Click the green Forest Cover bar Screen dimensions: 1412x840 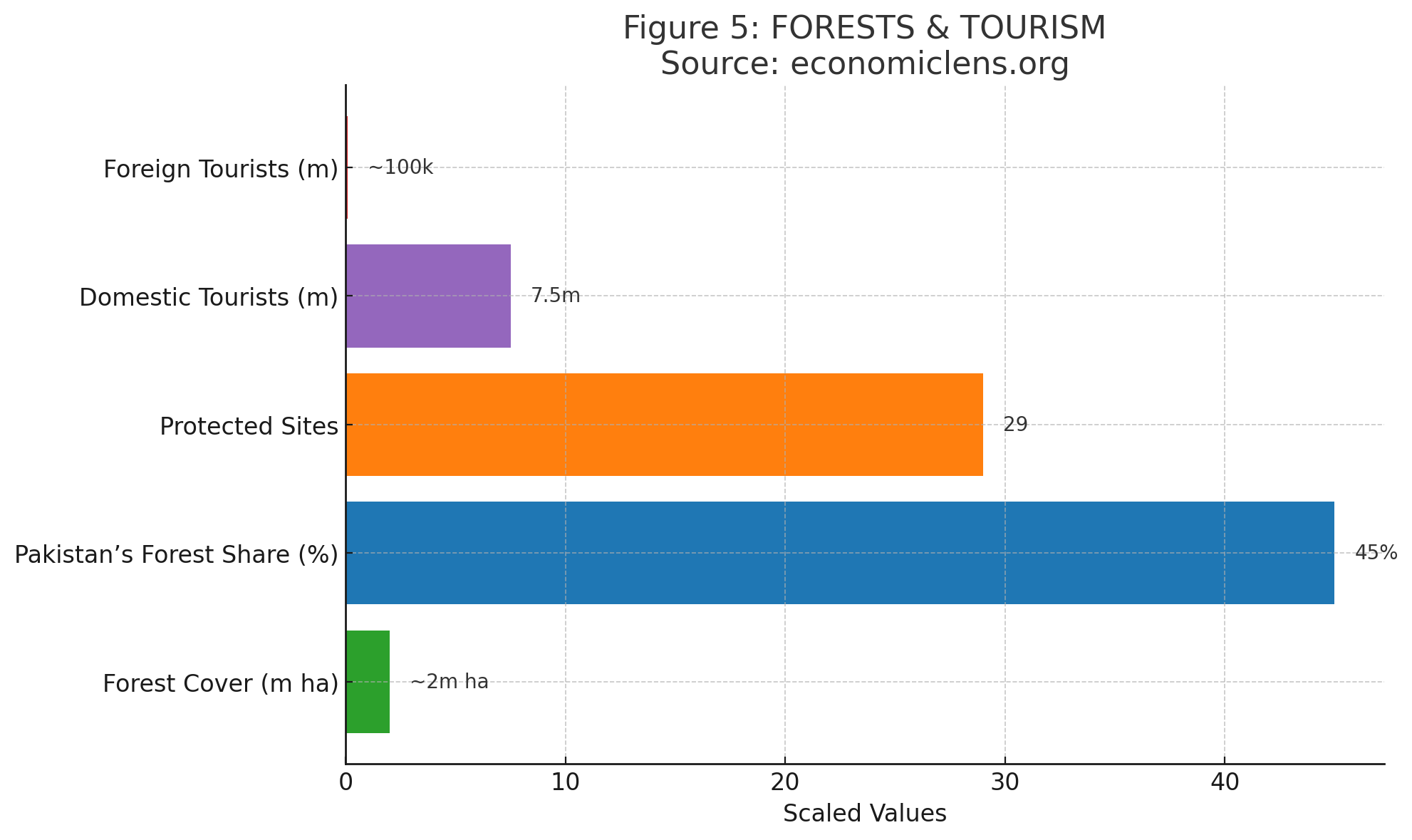[x=368, y=682]
